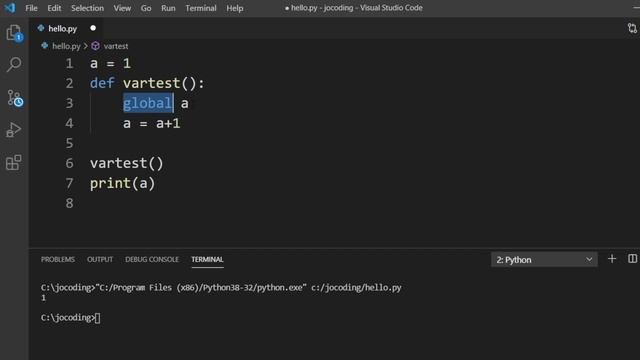
Task: Open the Extensions view
Action: (x=14, y=162)
